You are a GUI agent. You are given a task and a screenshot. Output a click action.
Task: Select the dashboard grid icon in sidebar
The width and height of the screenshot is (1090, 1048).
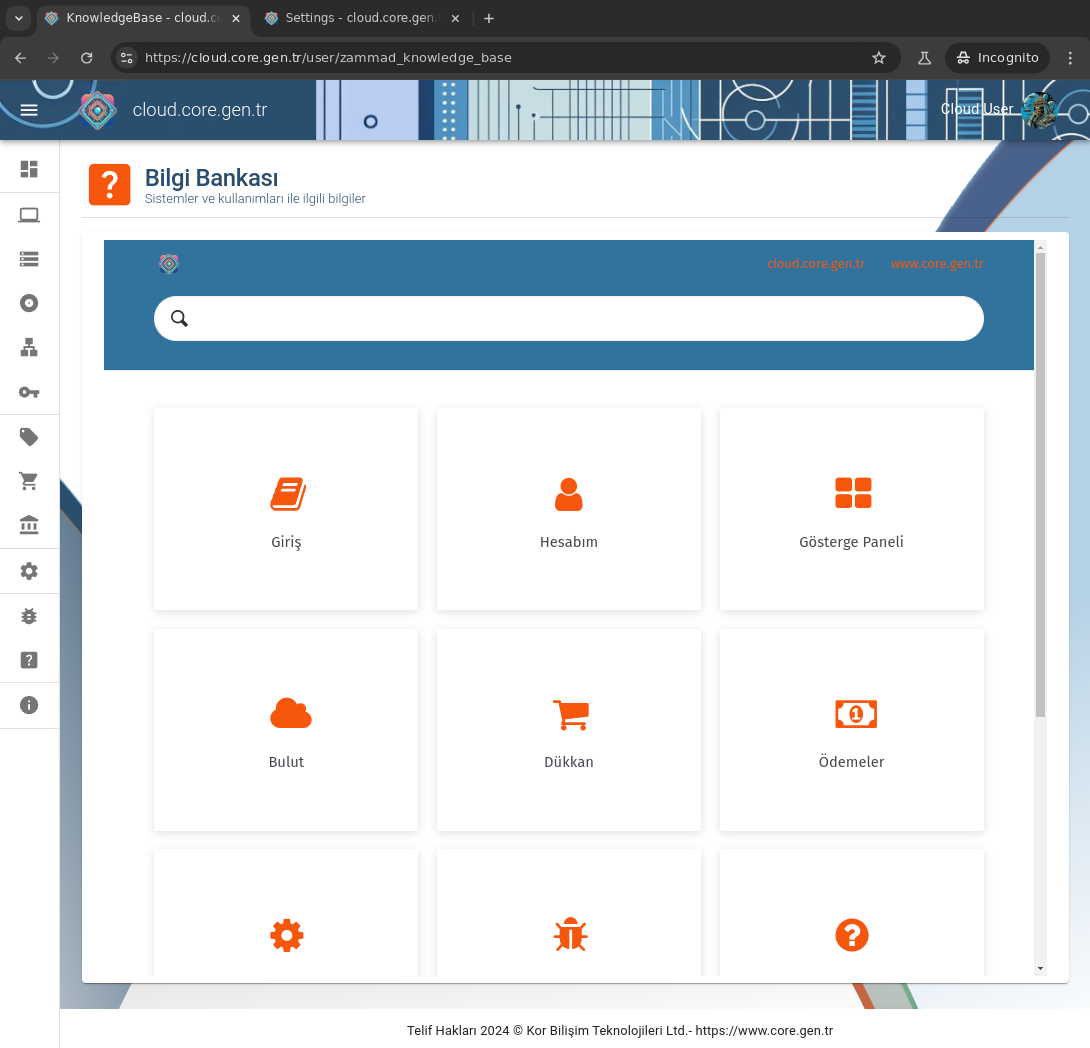click(29, 169)
